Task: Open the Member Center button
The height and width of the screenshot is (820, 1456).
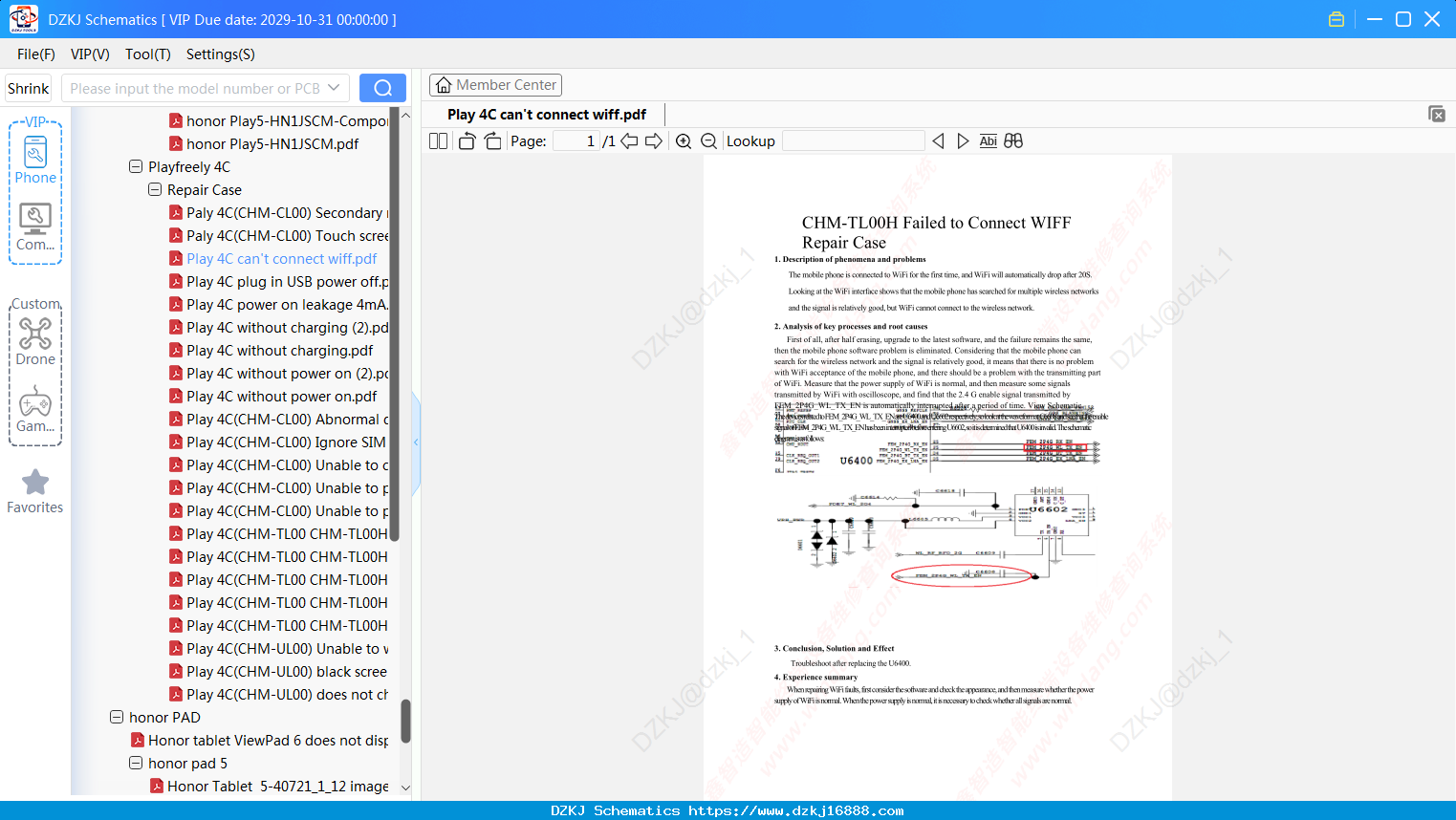Action: 495,85
